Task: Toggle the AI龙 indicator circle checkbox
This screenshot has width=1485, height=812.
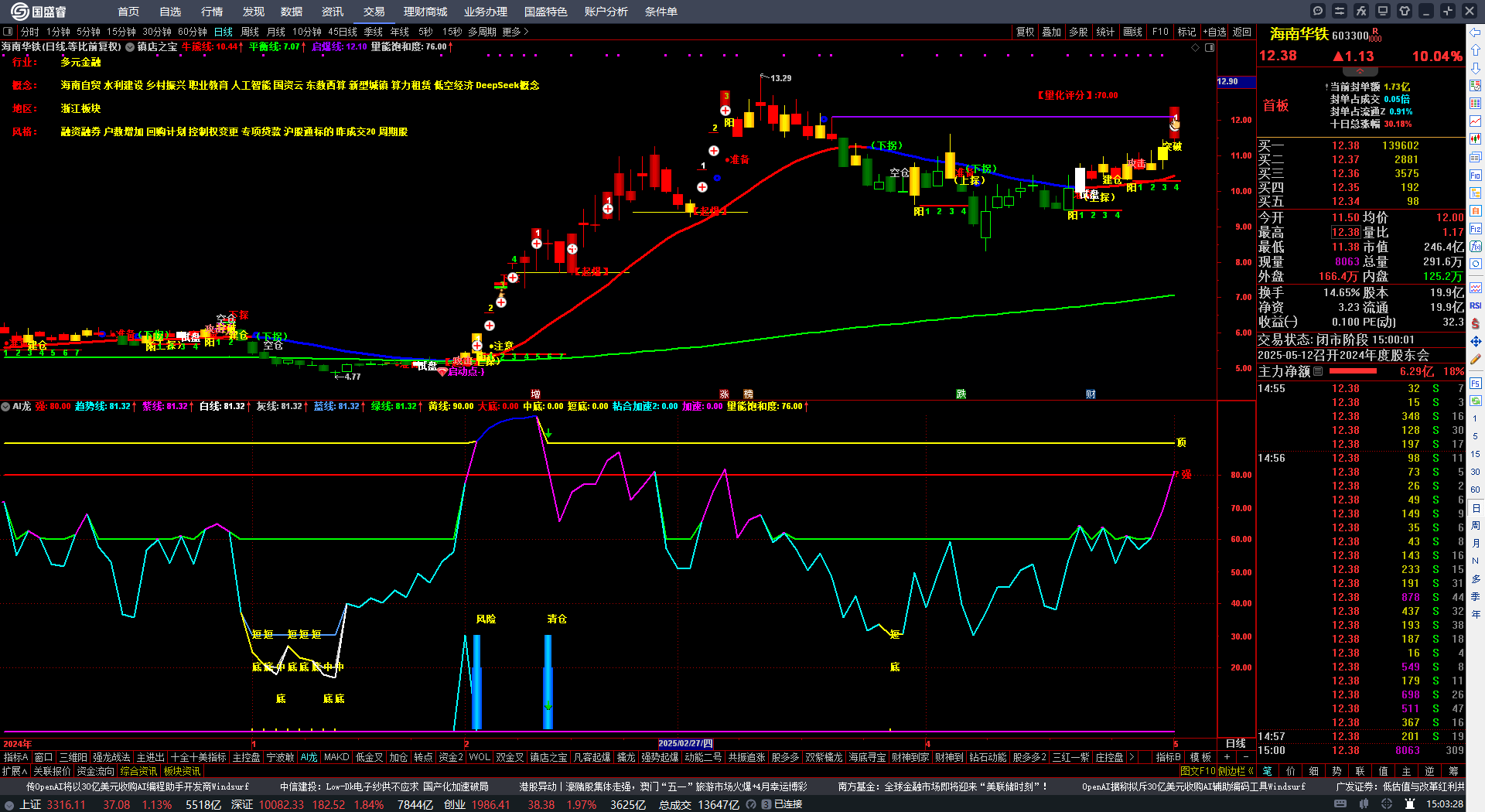Action: [x=5, y=406]
